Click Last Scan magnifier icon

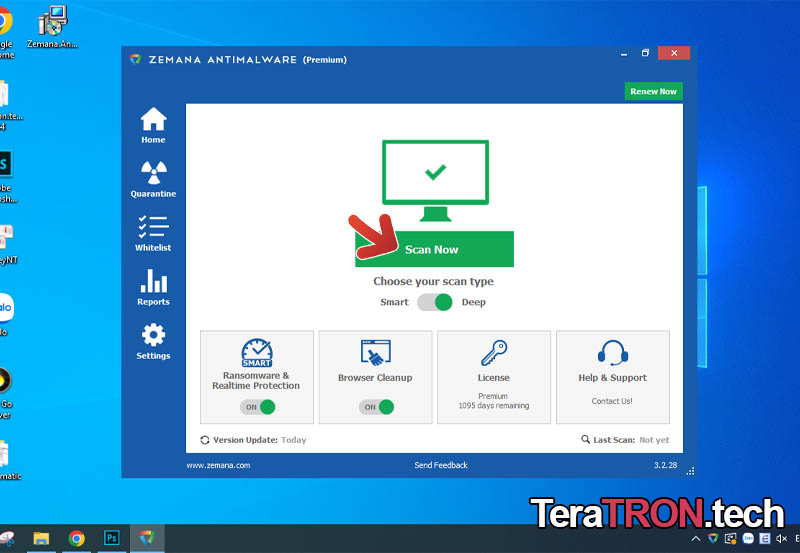pos(585,439)
